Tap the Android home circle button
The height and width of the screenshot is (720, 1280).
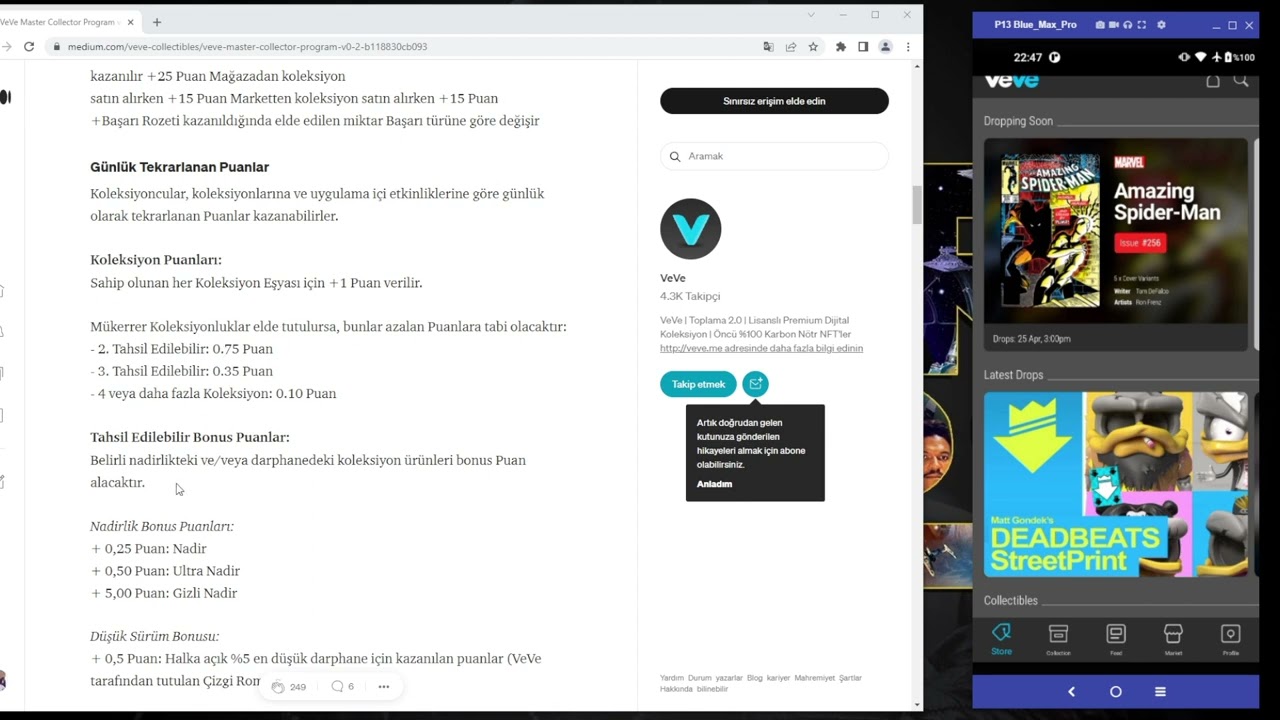[x=1116, y=691]
